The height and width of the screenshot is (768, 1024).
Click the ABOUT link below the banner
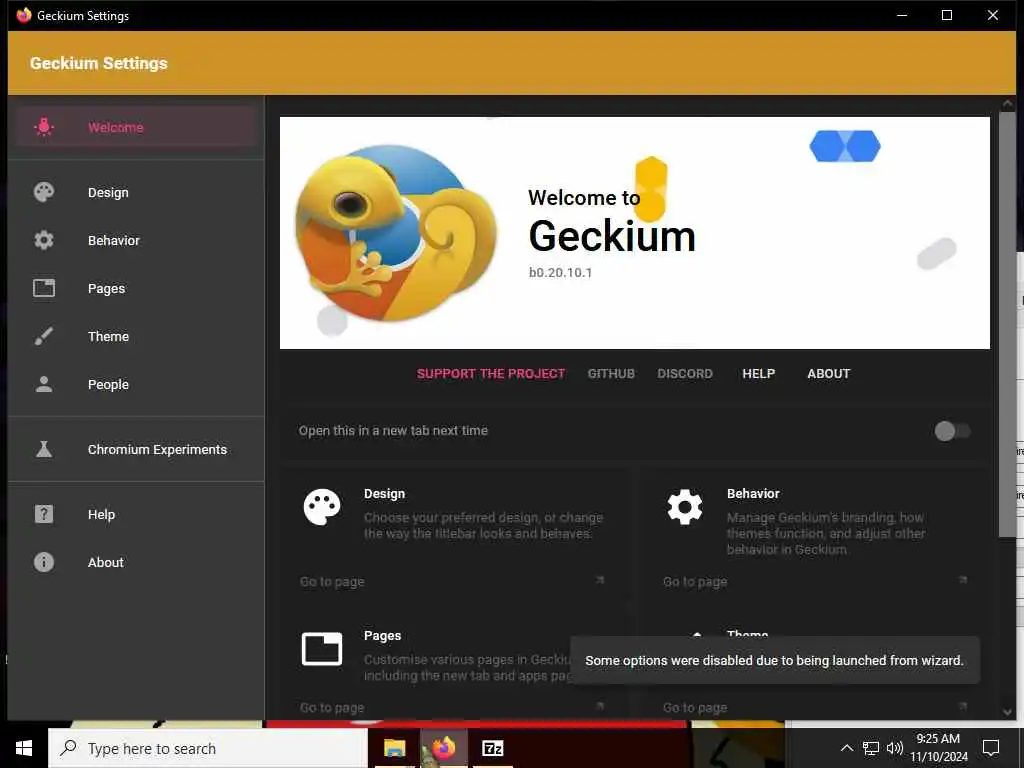tap(829, 374)
